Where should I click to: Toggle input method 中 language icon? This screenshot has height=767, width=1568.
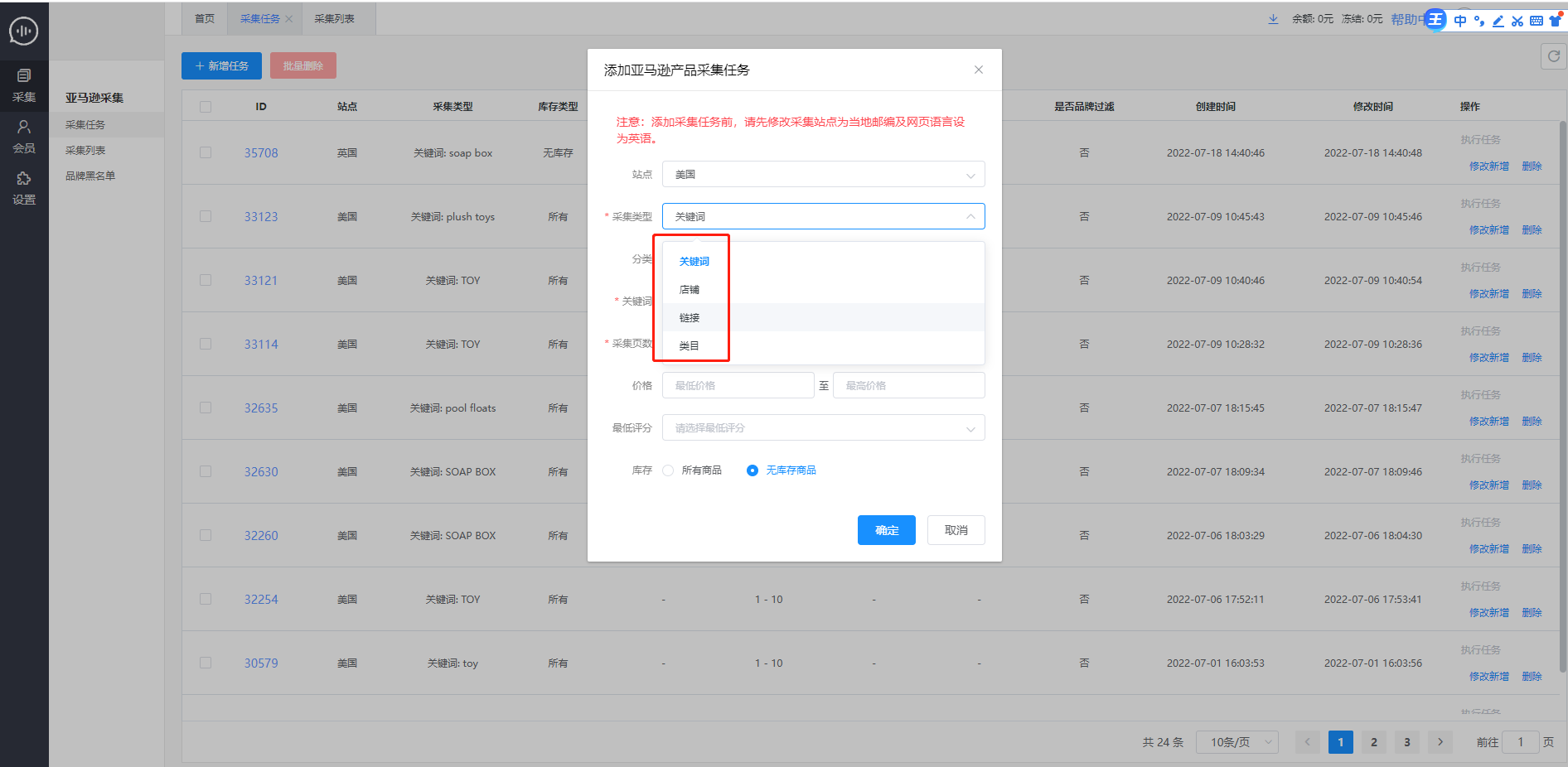[x=1460, y=21]
